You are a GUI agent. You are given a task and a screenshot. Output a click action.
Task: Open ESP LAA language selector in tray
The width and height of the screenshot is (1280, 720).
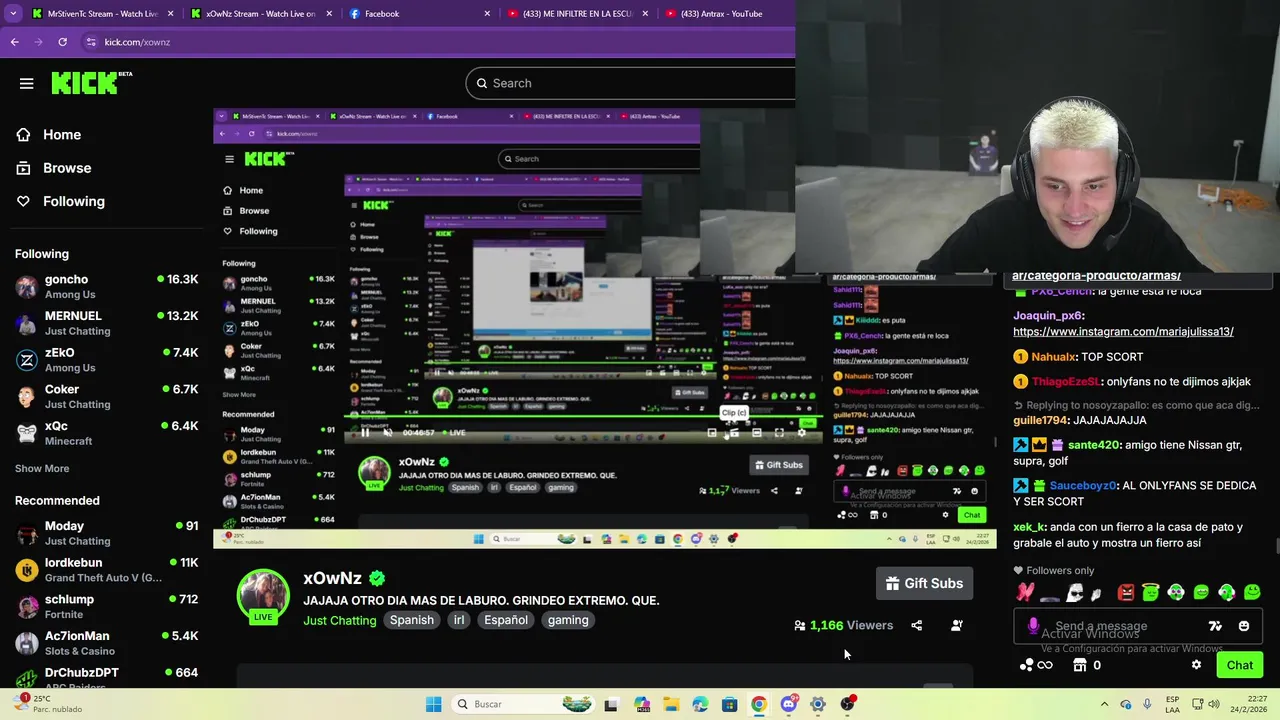point(1172,704)
